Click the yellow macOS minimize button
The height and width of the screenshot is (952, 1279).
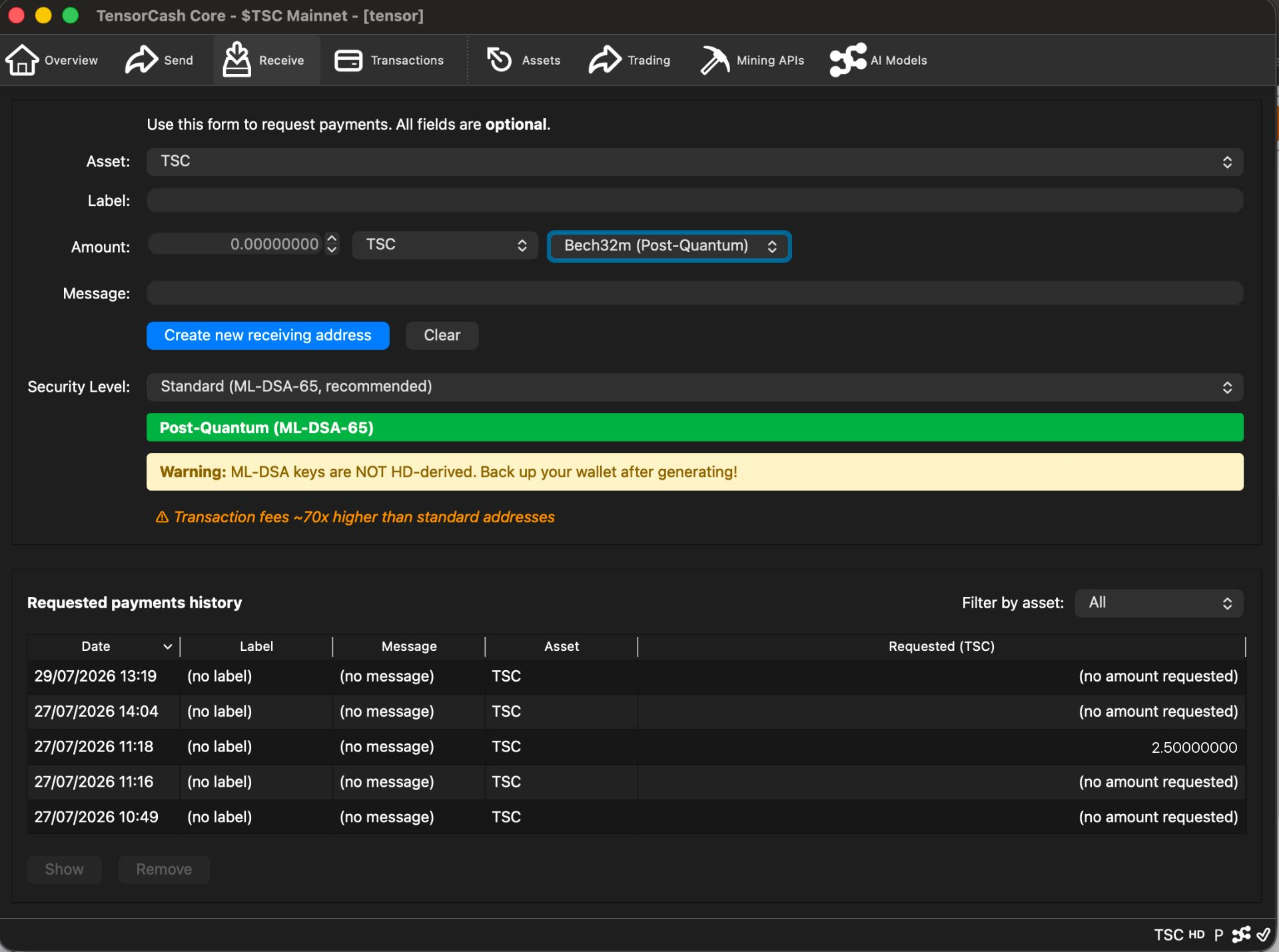coord(43,15)
